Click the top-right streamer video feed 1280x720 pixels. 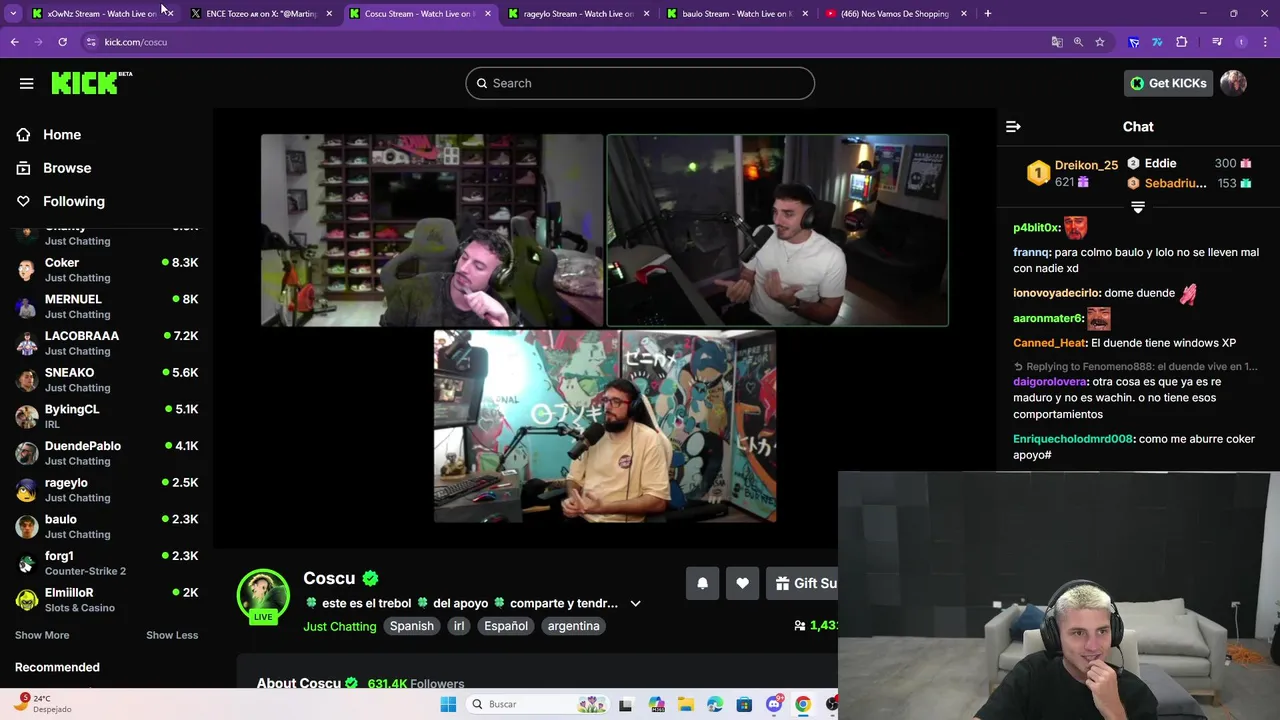click(777, 230)
